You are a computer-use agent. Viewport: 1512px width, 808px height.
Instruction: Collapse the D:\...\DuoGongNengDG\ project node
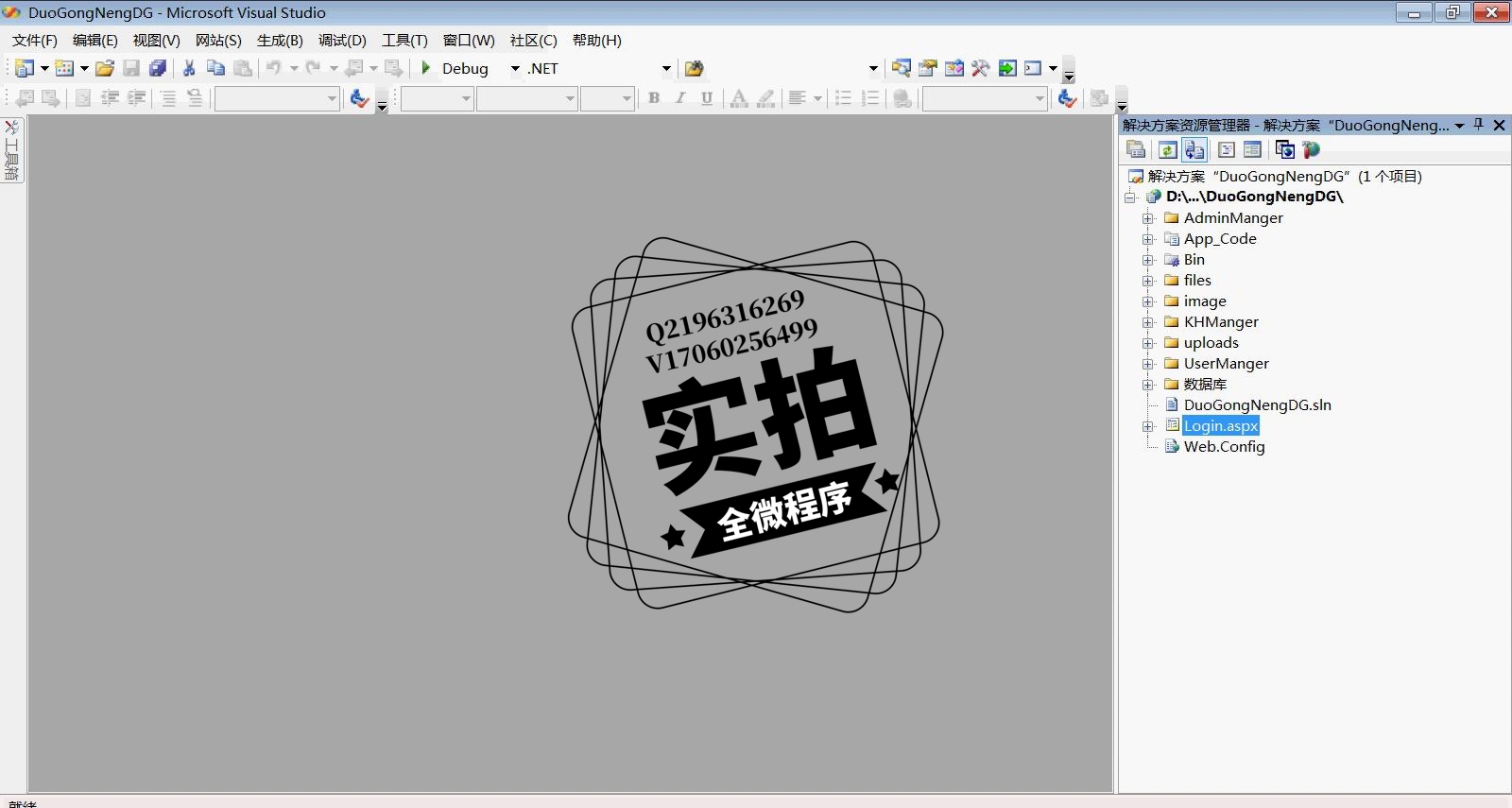click(x=1130, y=198)
